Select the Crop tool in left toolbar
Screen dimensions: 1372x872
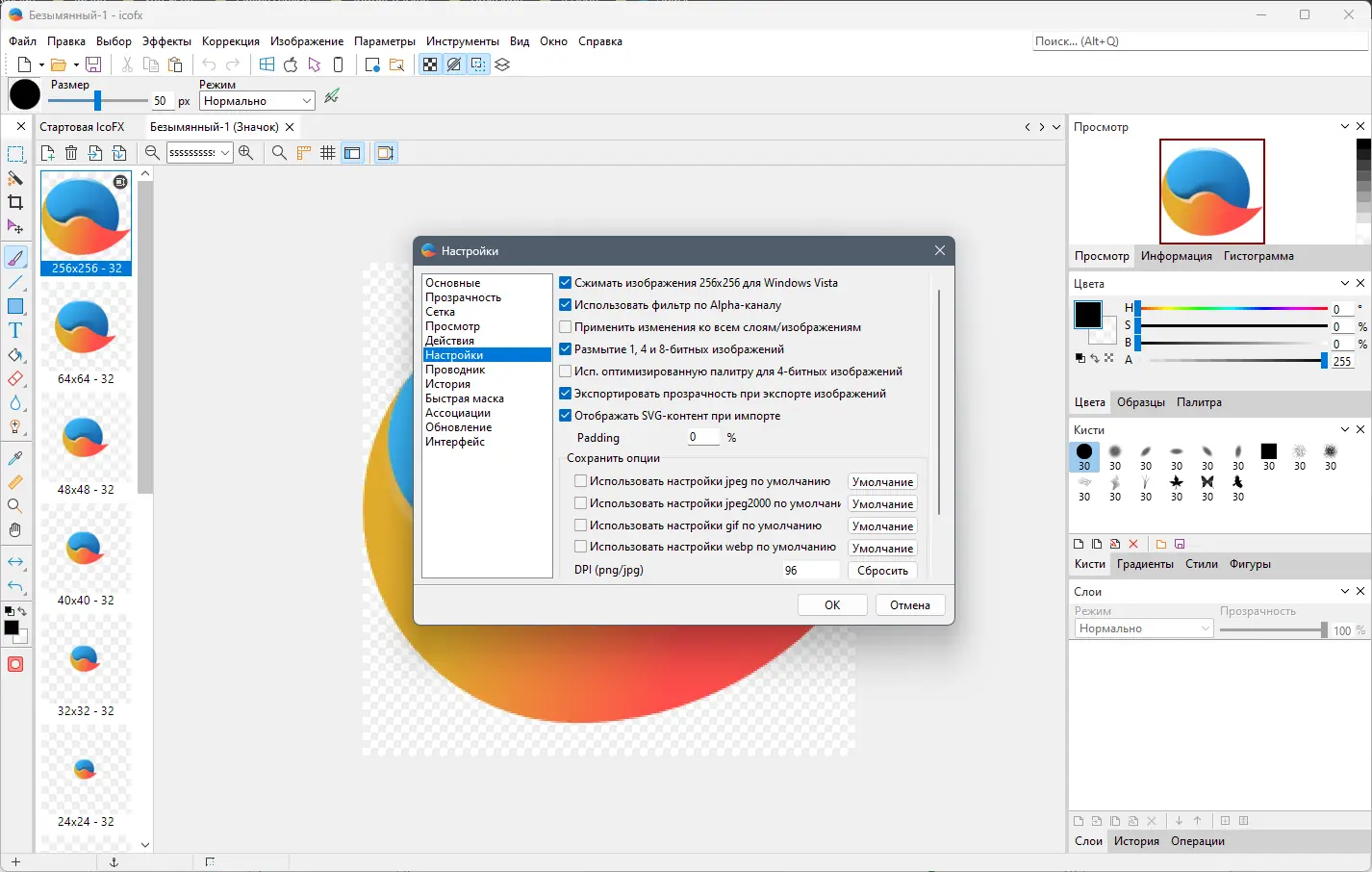15,202
